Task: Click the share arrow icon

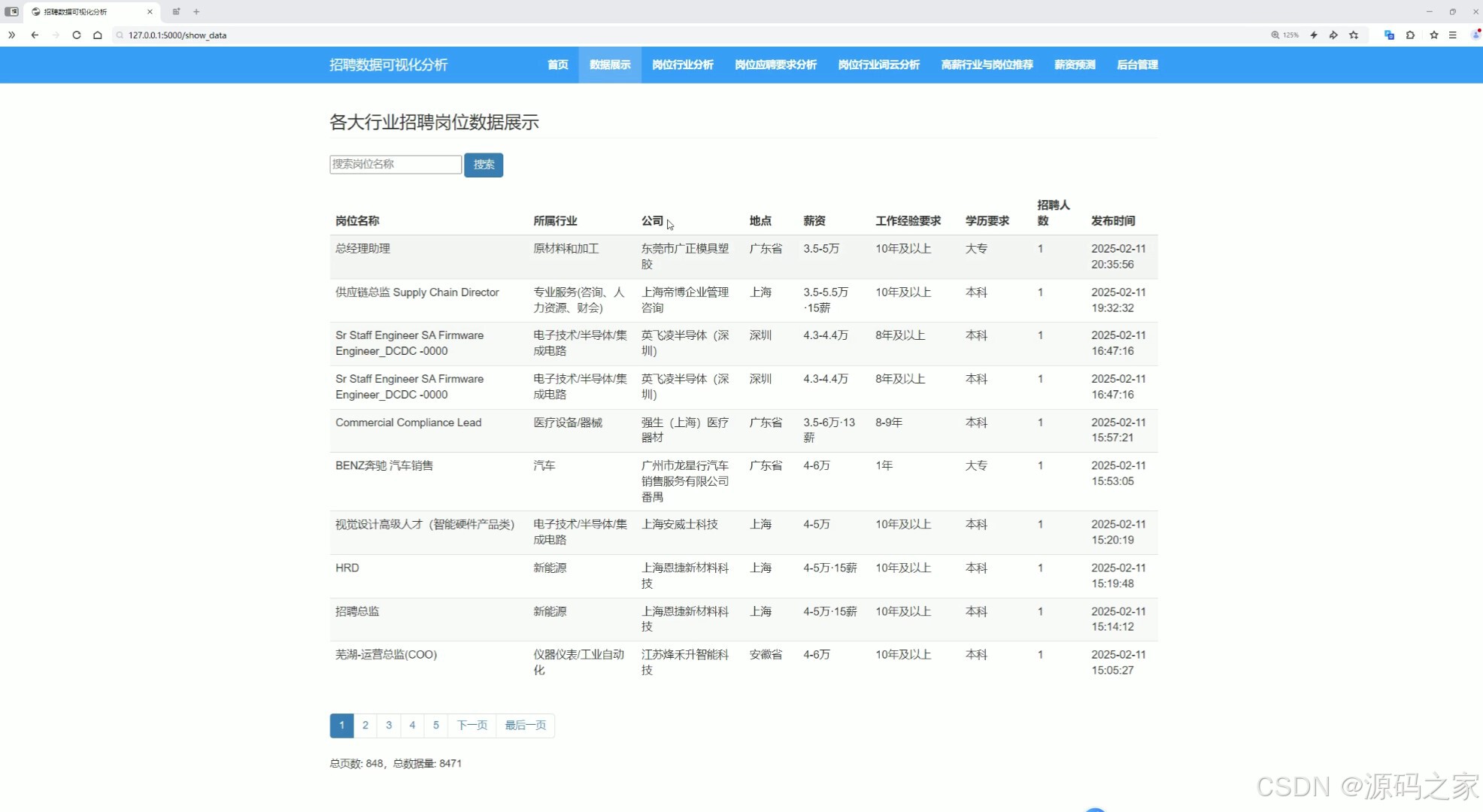Action: coord(1333,35)
